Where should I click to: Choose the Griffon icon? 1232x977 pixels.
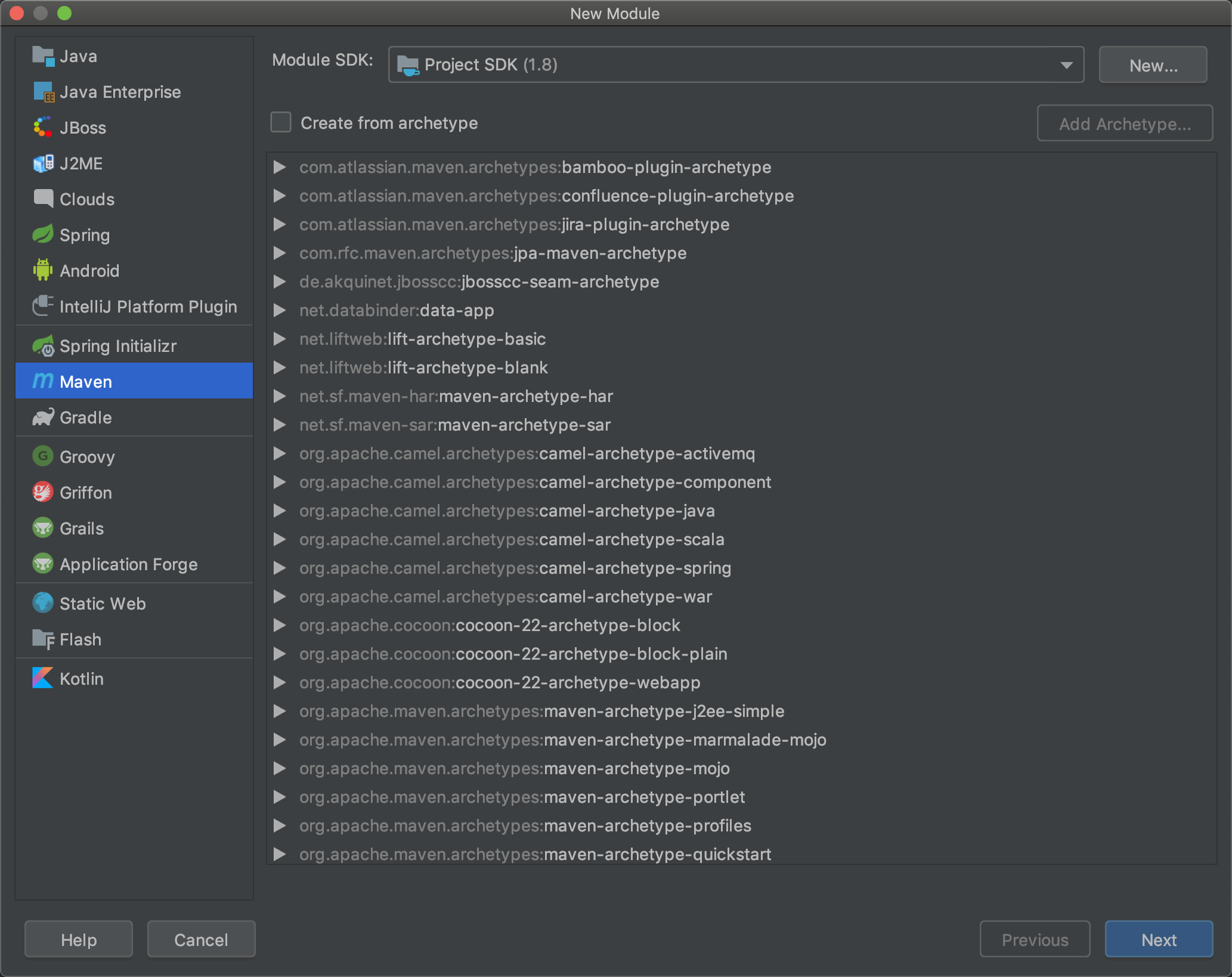[x=42, y=492]
